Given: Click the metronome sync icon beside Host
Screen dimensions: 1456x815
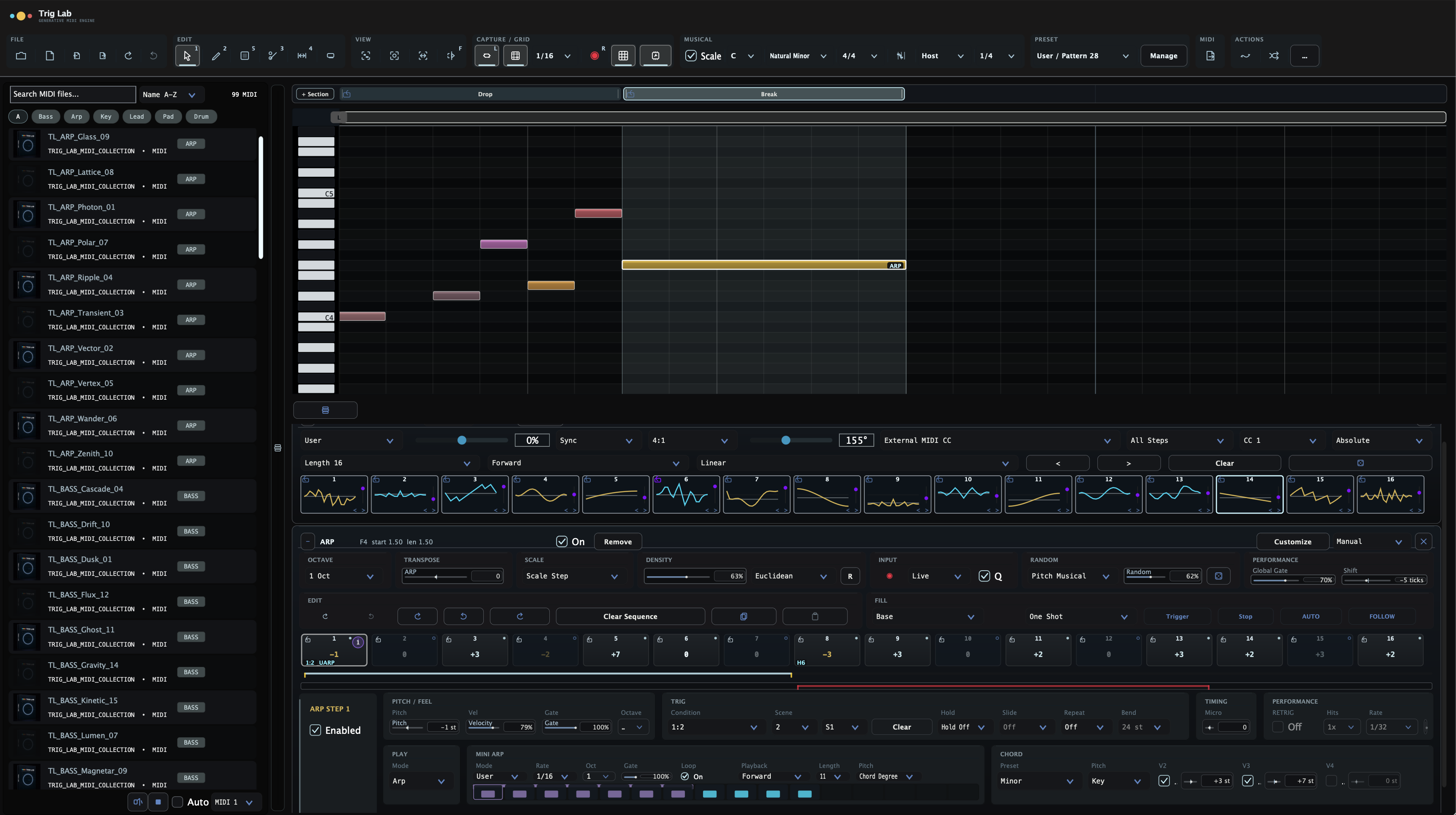Looking at the screenshot, I should tap(901, 55).
